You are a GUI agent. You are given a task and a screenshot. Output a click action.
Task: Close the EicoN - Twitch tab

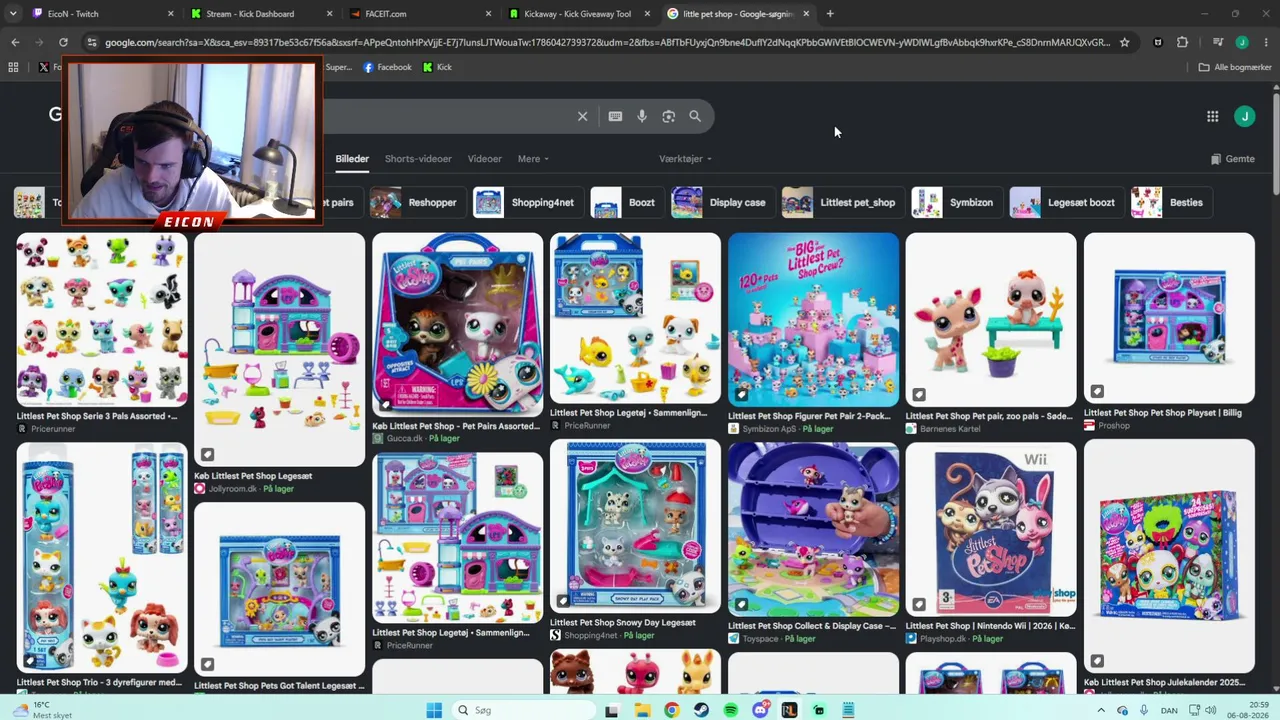click(171, 14)
